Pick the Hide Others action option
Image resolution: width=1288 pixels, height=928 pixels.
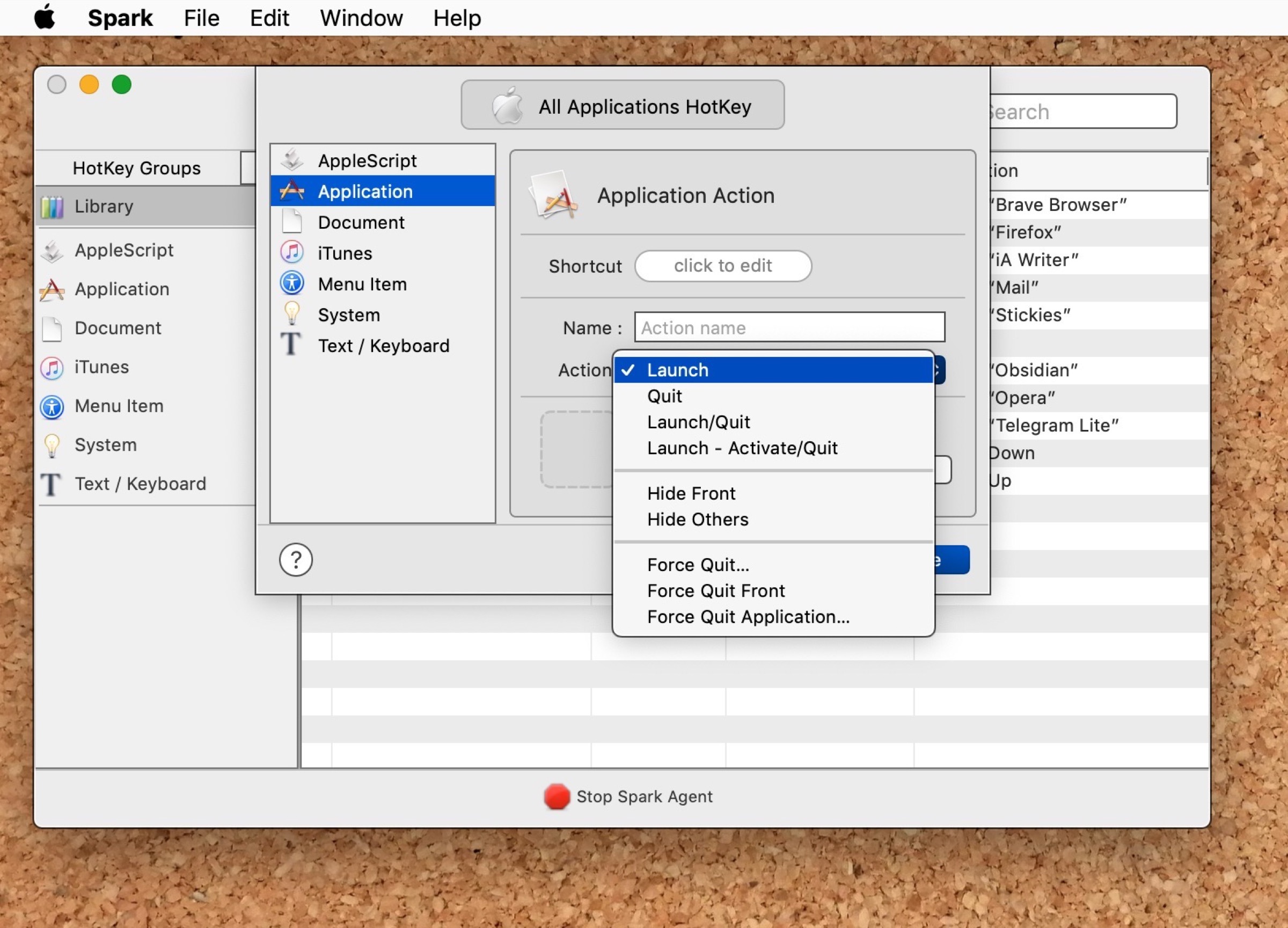click(697, 519)
